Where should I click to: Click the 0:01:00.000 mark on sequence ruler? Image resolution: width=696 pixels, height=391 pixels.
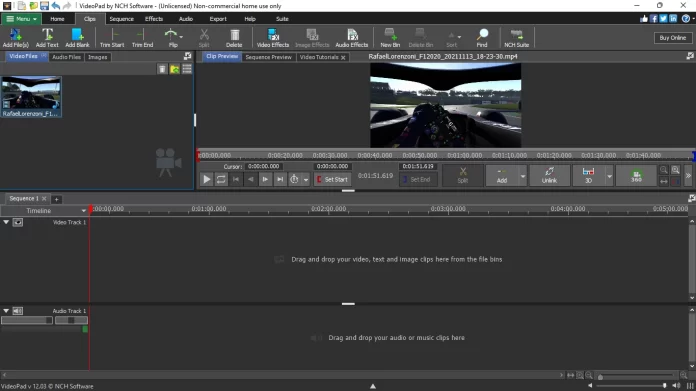click(x=209, y=209)
